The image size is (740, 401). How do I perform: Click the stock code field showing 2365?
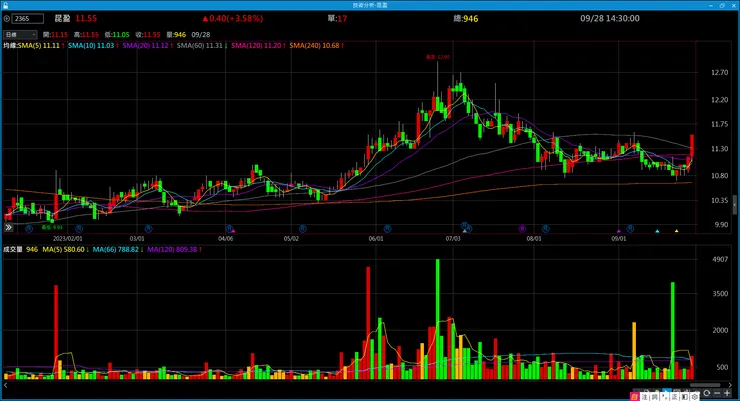pos(28,19)
